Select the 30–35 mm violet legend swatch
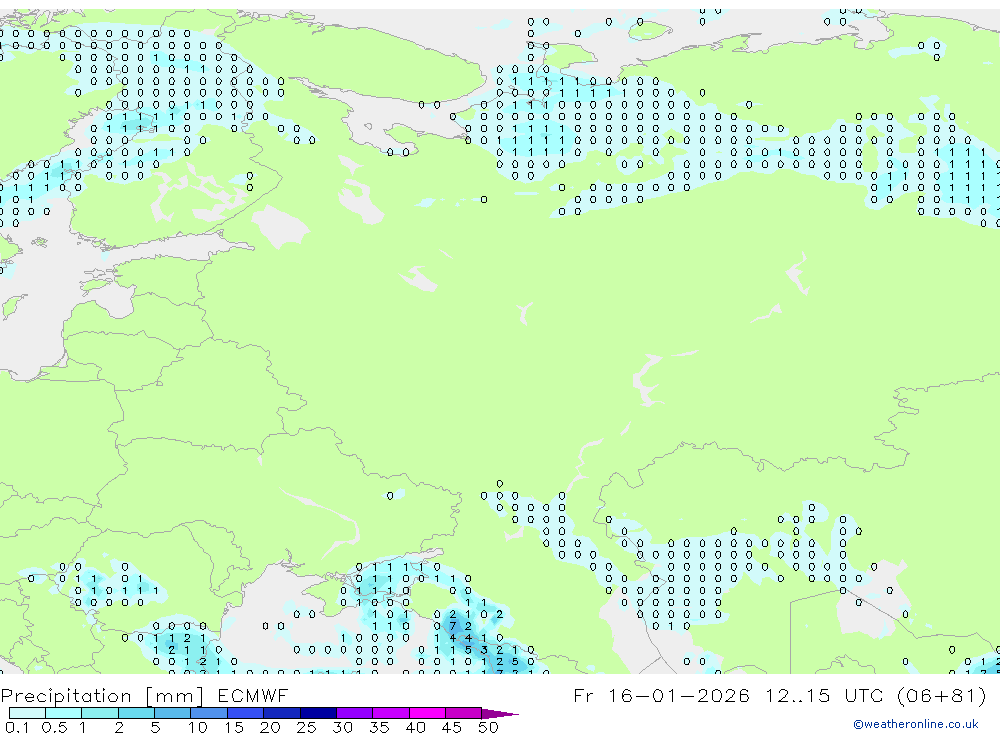The height and width of the screenshot is (733, 1000). (355, 713)
